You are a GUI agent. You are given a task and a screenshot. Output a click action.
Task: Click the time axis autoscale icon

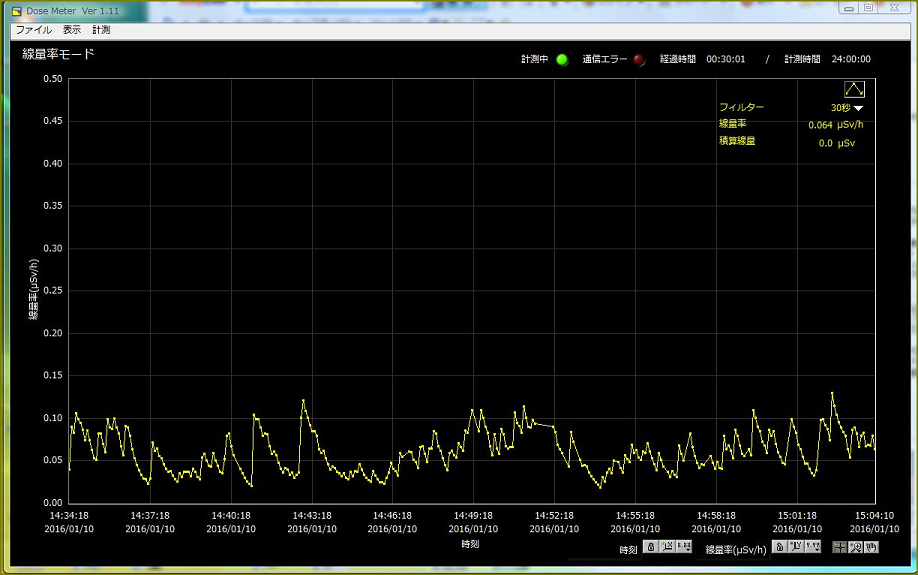(x=667, y=547)
